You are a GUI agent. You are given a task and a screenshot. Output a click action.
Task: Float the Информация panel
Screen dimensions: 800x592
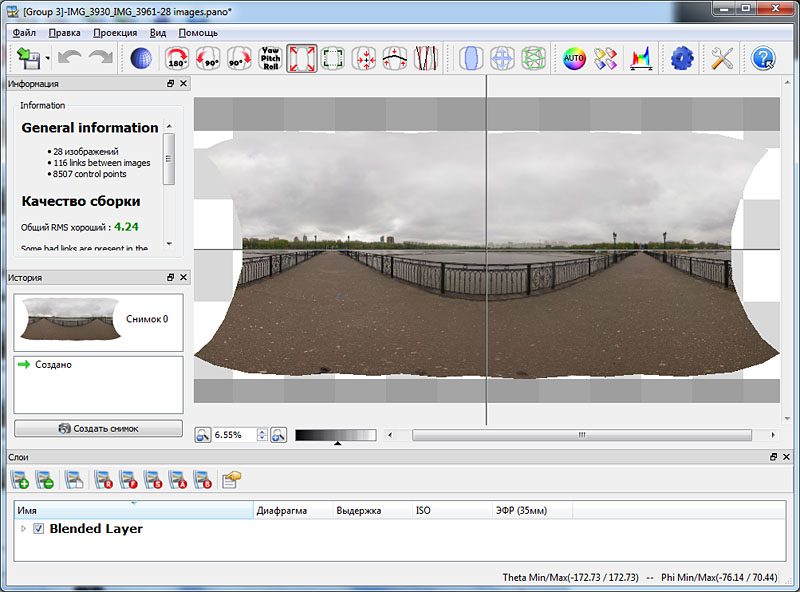tap(170, 83)
